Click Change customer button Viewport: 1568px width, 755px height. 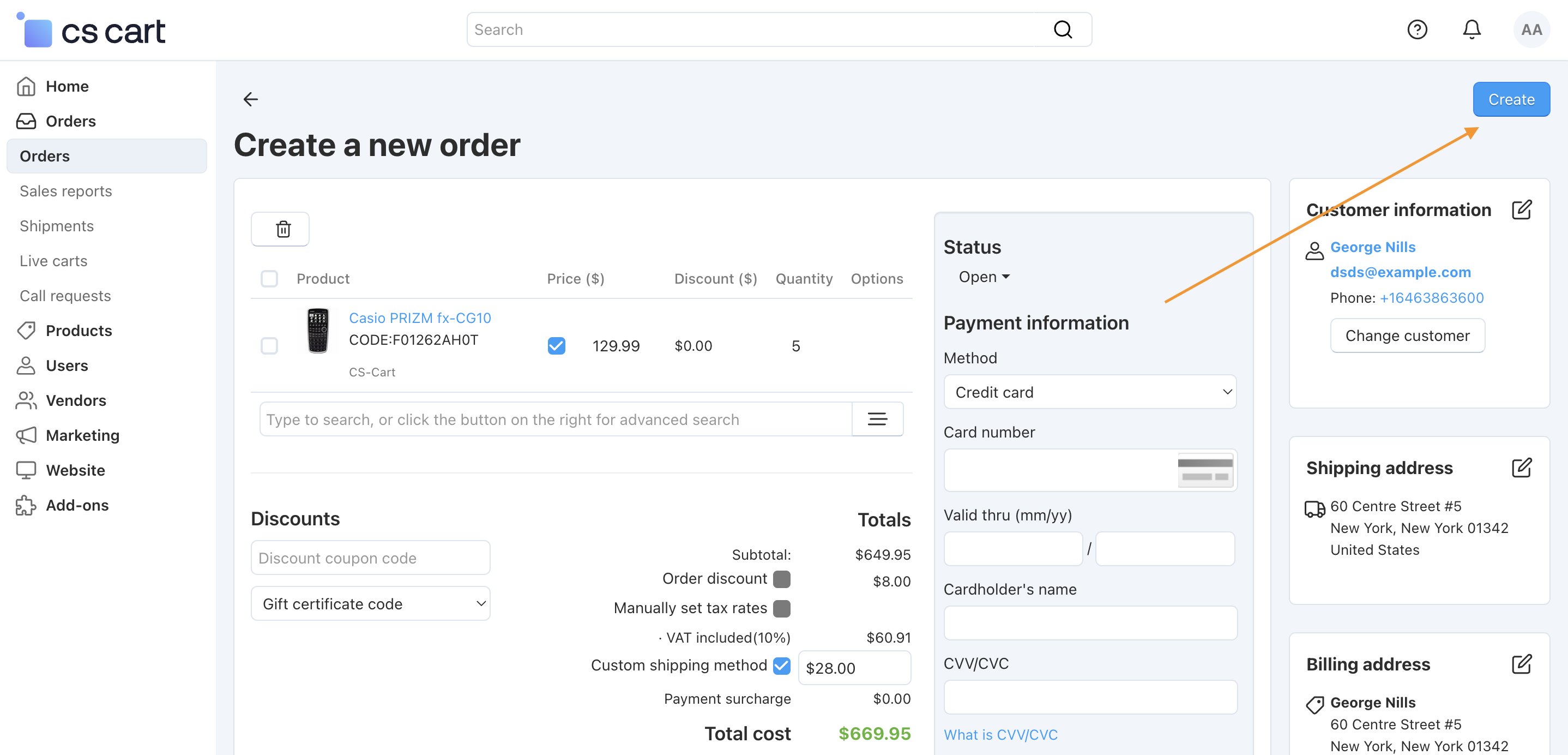1407,335
